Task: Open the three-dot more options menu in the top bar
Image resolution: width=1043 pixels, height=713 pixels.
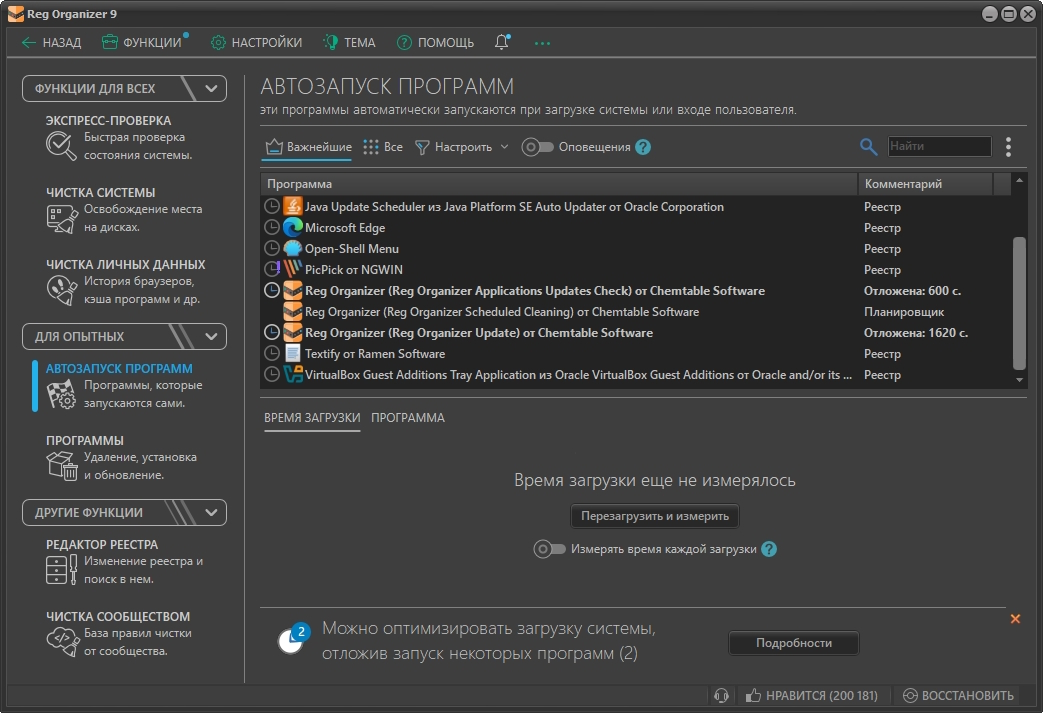Action: coord(542,43)
